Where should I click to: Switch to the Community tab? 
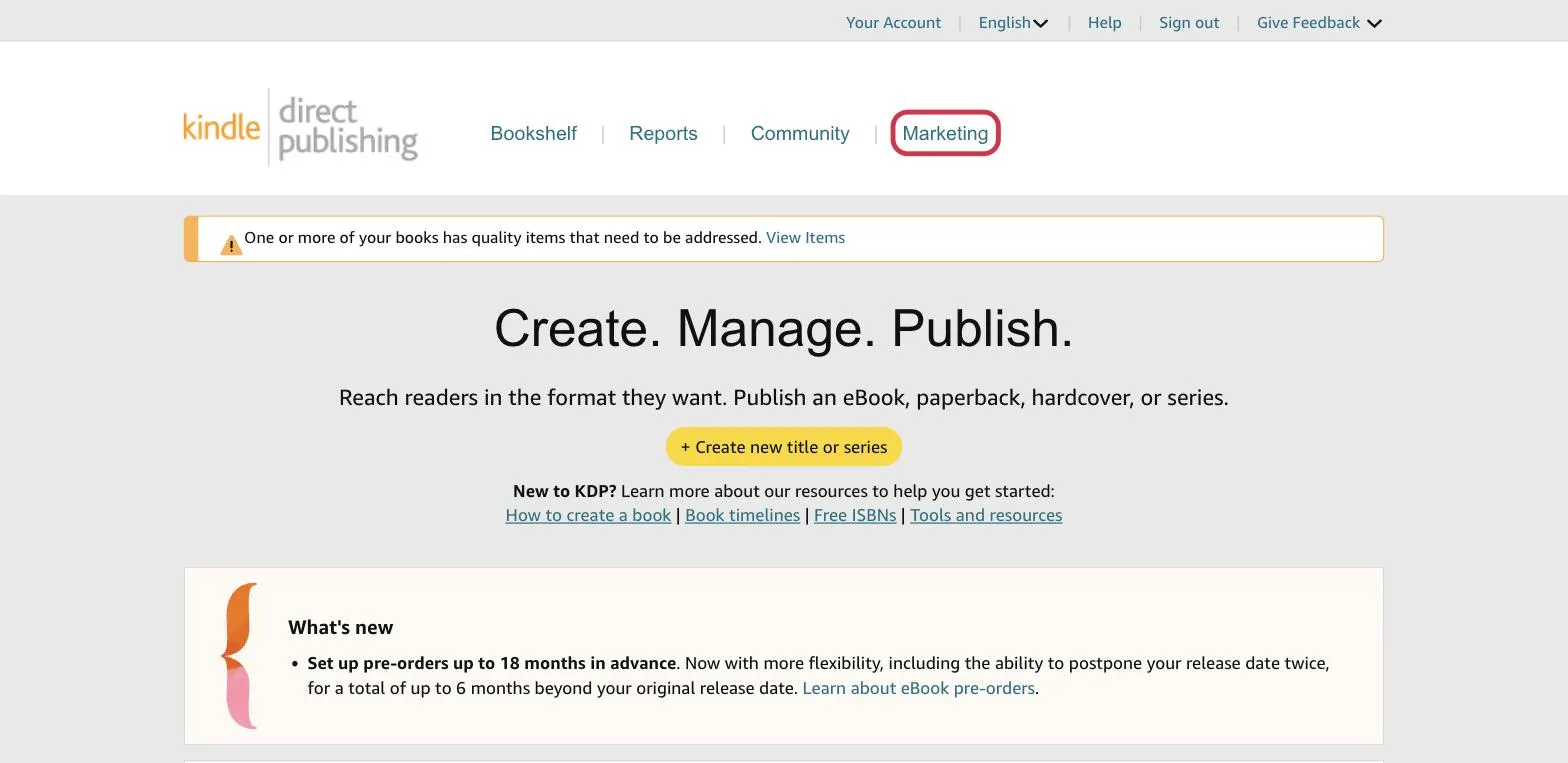click(x=800, y=133)
